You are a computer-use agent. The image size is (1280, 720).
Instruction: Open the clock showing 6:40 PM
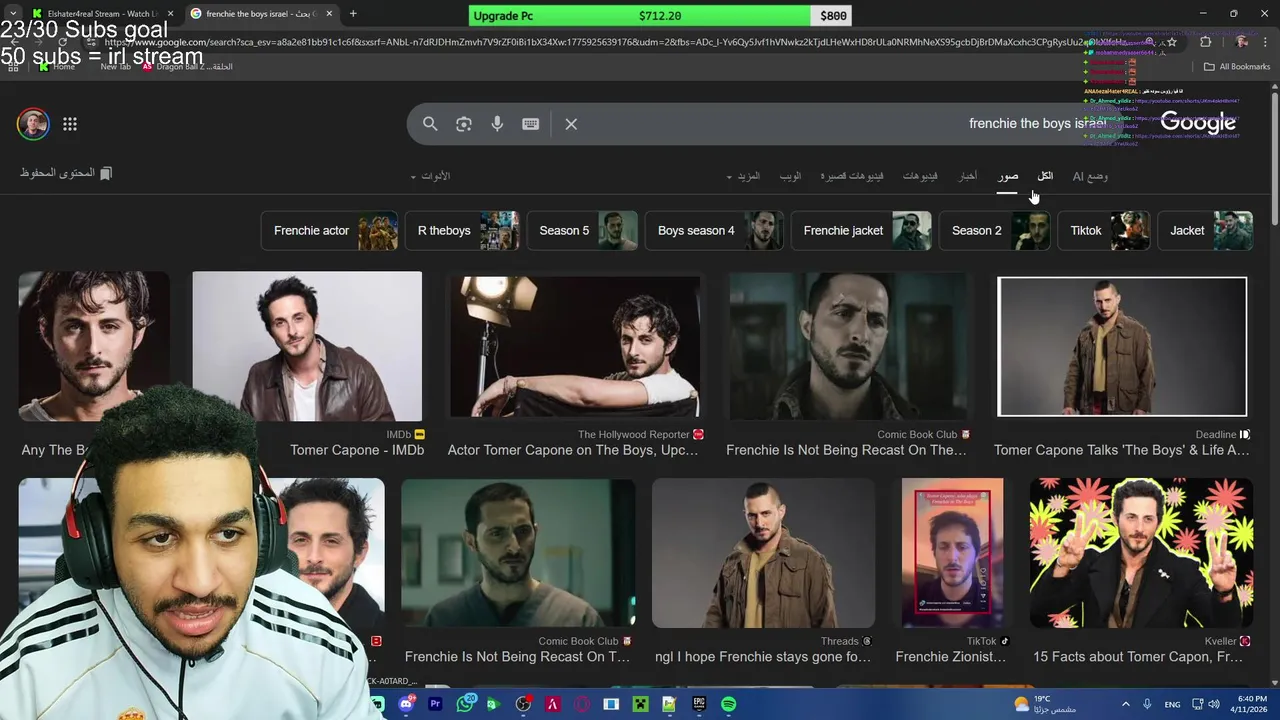coord(1252,704)
